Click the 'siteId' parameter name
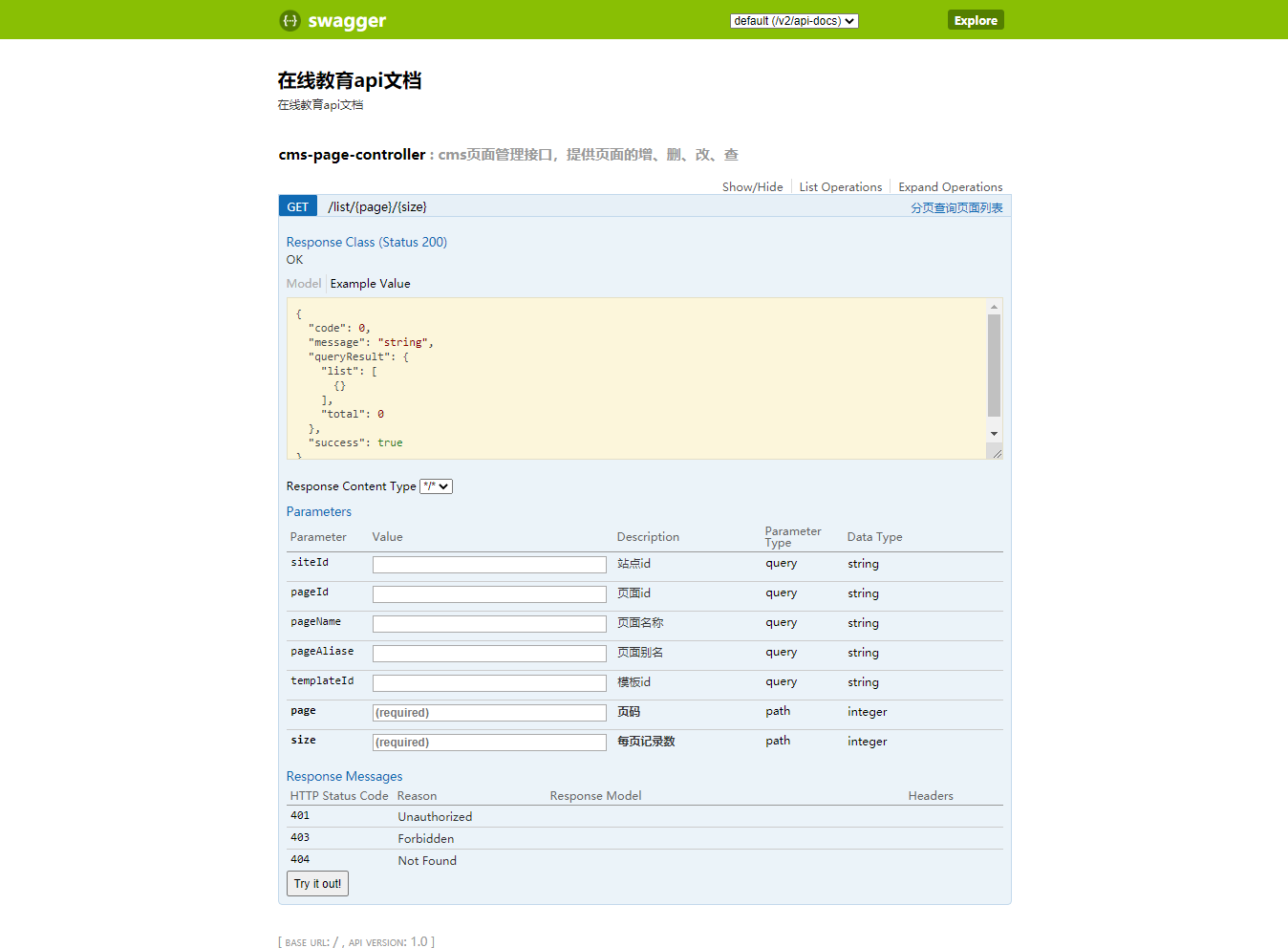 (310, 563)
